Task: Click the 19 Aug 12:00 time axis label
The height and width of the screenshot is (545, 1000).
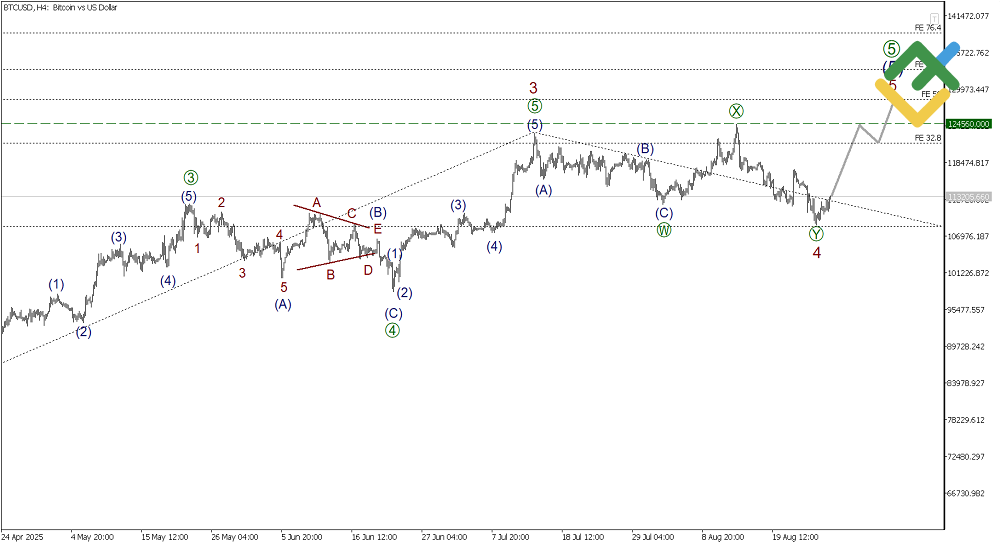Action: [x=795, y=537]
